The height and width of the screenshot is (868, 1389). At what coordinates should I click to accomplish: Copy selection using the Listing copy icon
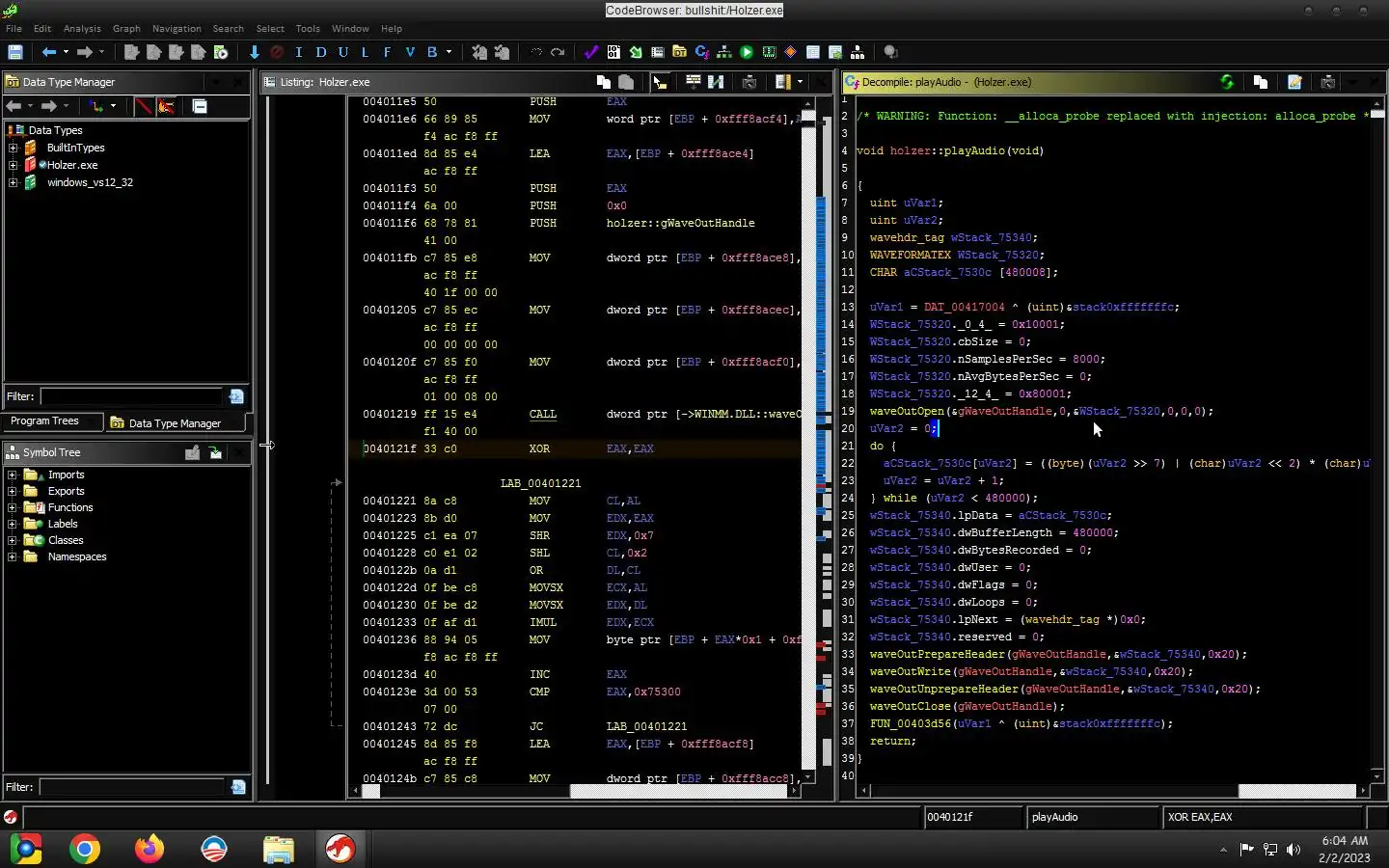pos(604,82)
